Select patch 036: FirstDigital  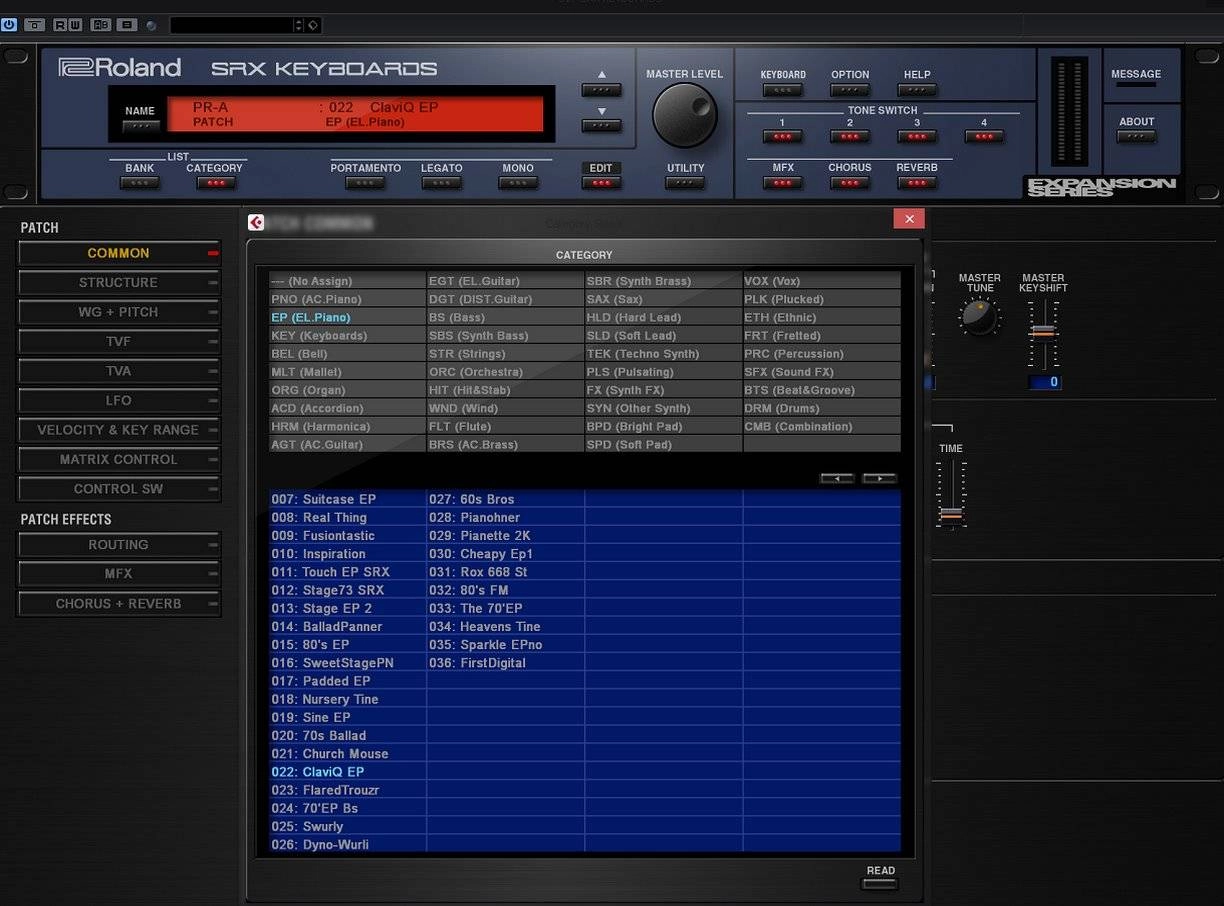point(506,663)
